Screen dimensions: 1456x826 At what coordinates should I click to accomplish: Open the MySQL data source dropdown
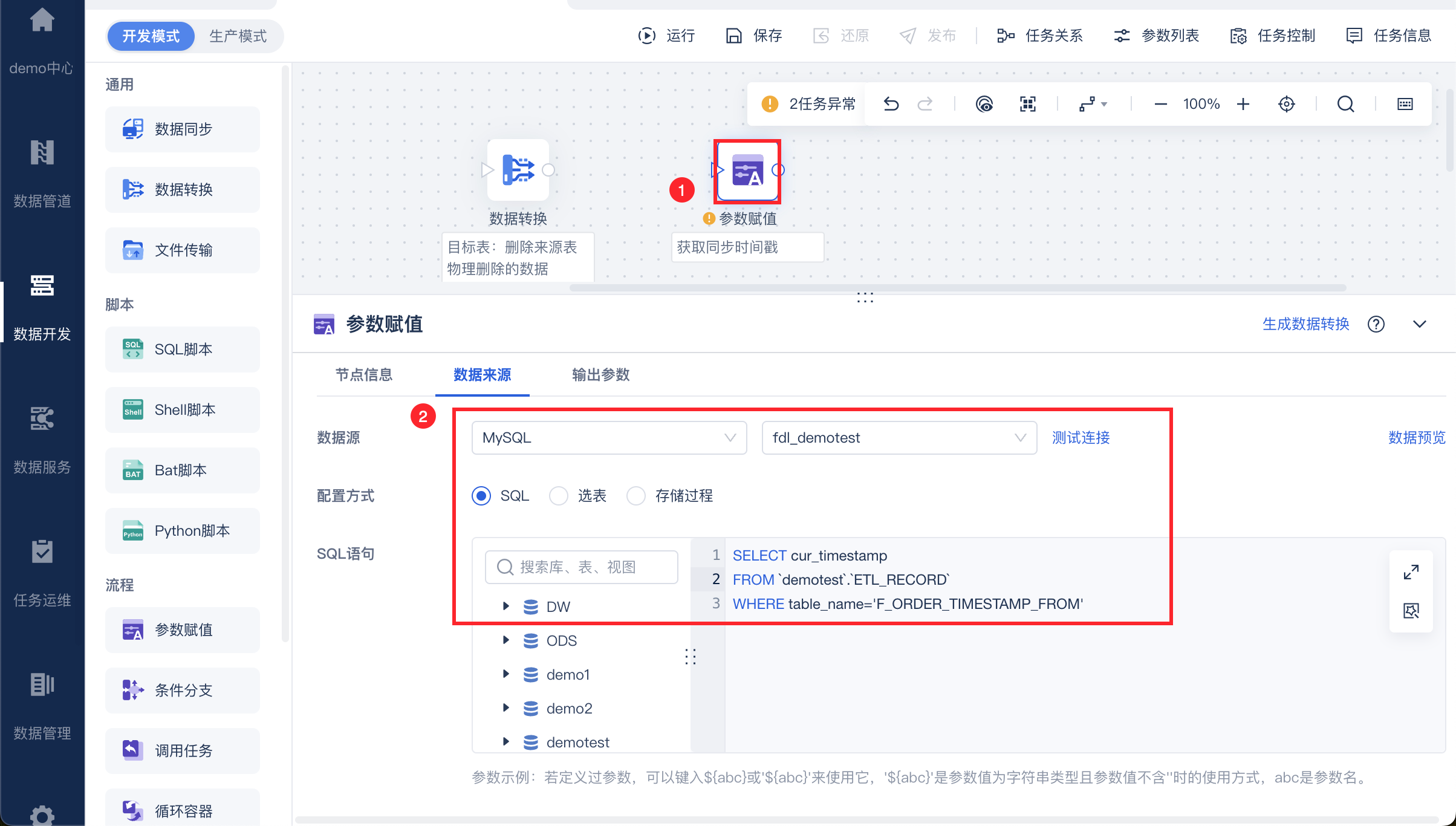609,437
